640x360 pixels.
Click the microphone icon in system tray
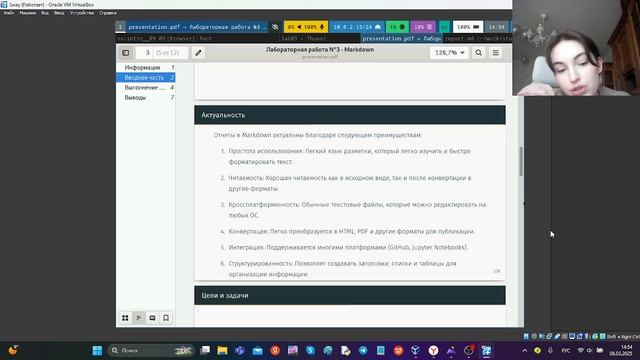pyautogui.click(x=550, y=351)
